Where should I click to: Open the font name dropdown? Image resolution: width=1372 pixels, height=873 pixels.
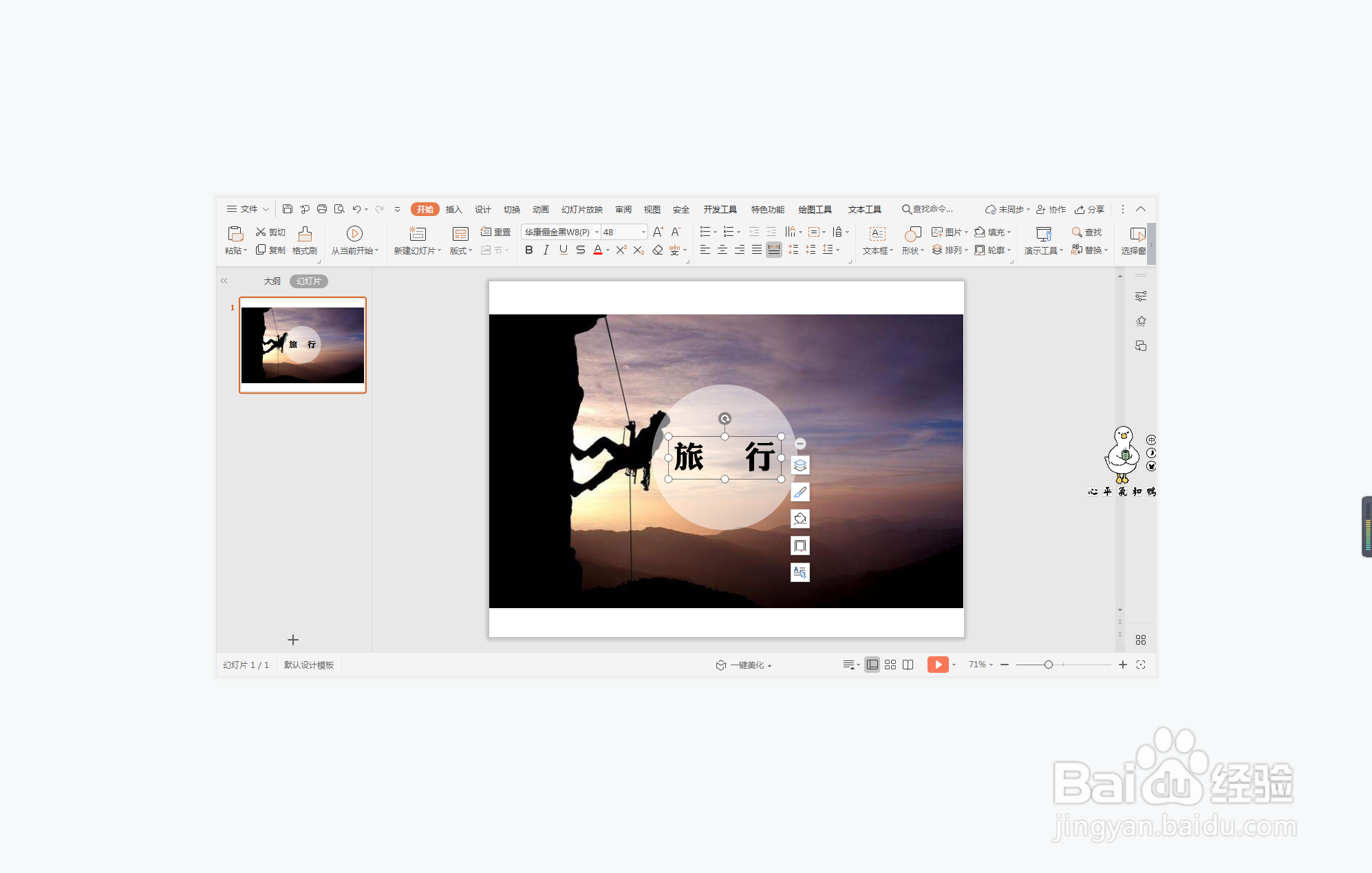coord(596,232)
